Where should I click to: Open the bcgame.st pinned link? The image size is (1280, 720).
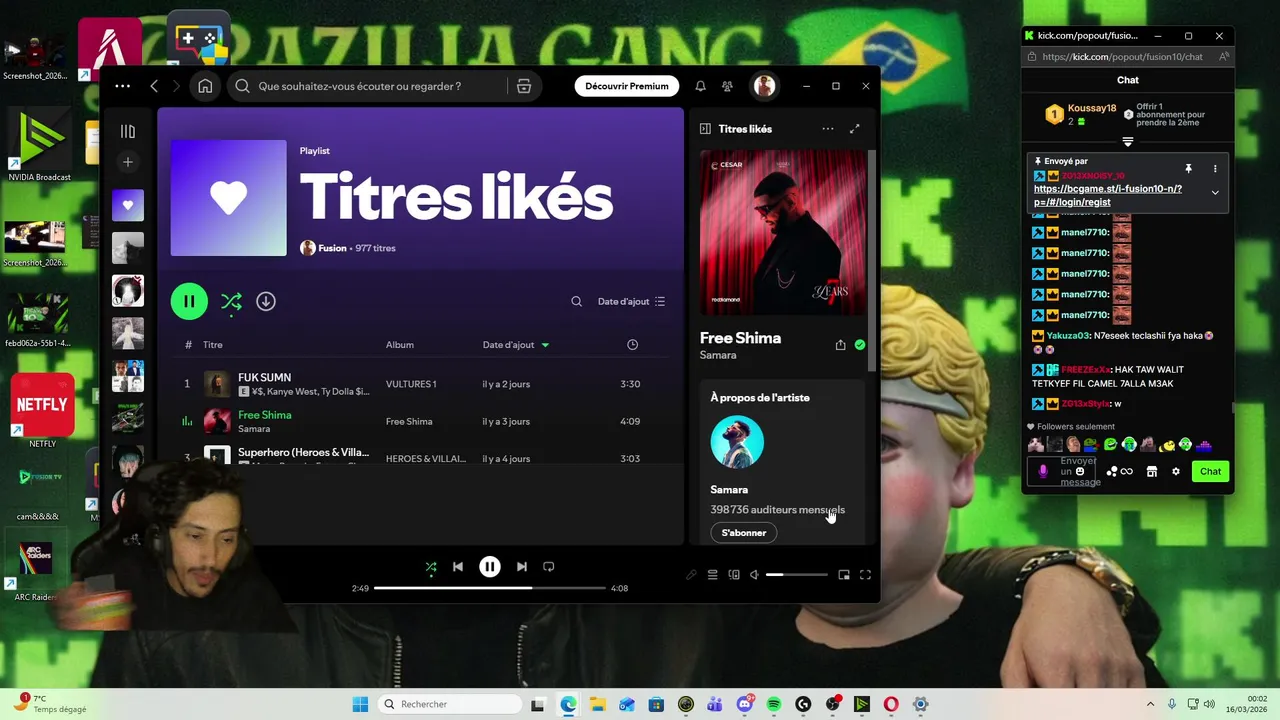tap(1108, 195)
